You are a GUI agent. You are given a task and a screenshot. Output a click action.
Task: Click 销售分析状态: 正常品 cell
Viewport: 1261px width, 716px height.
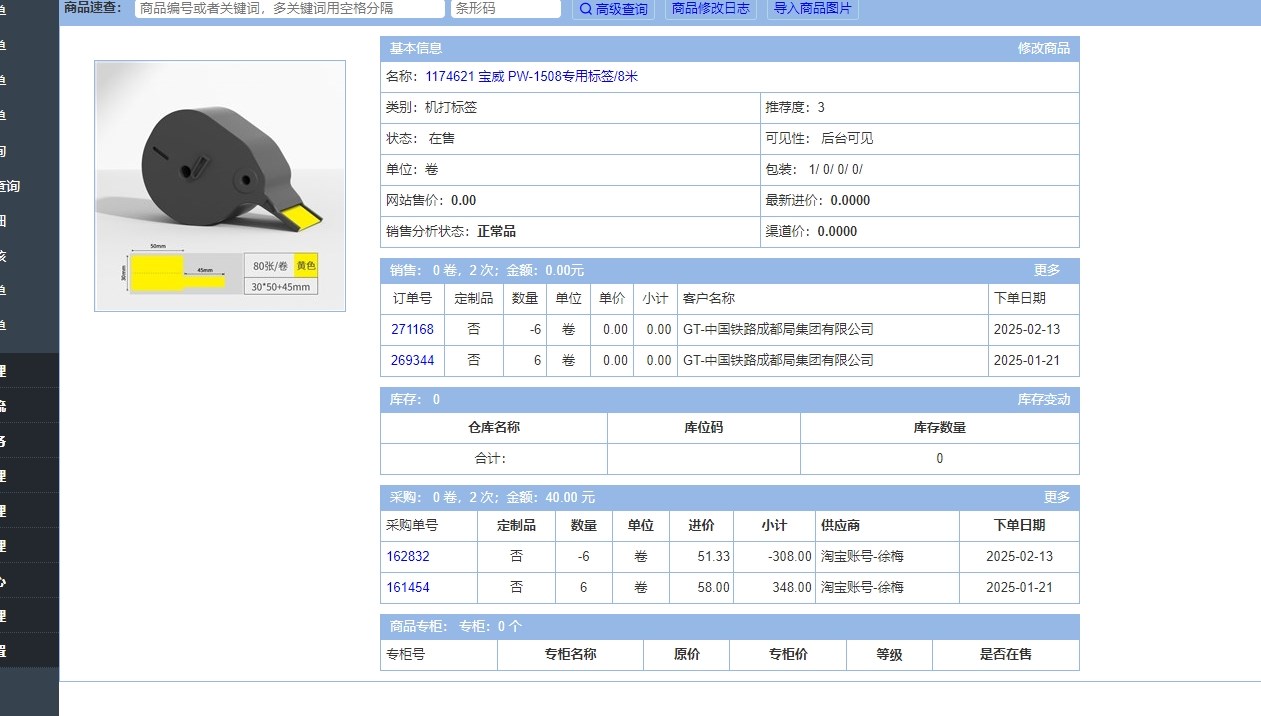570,231
